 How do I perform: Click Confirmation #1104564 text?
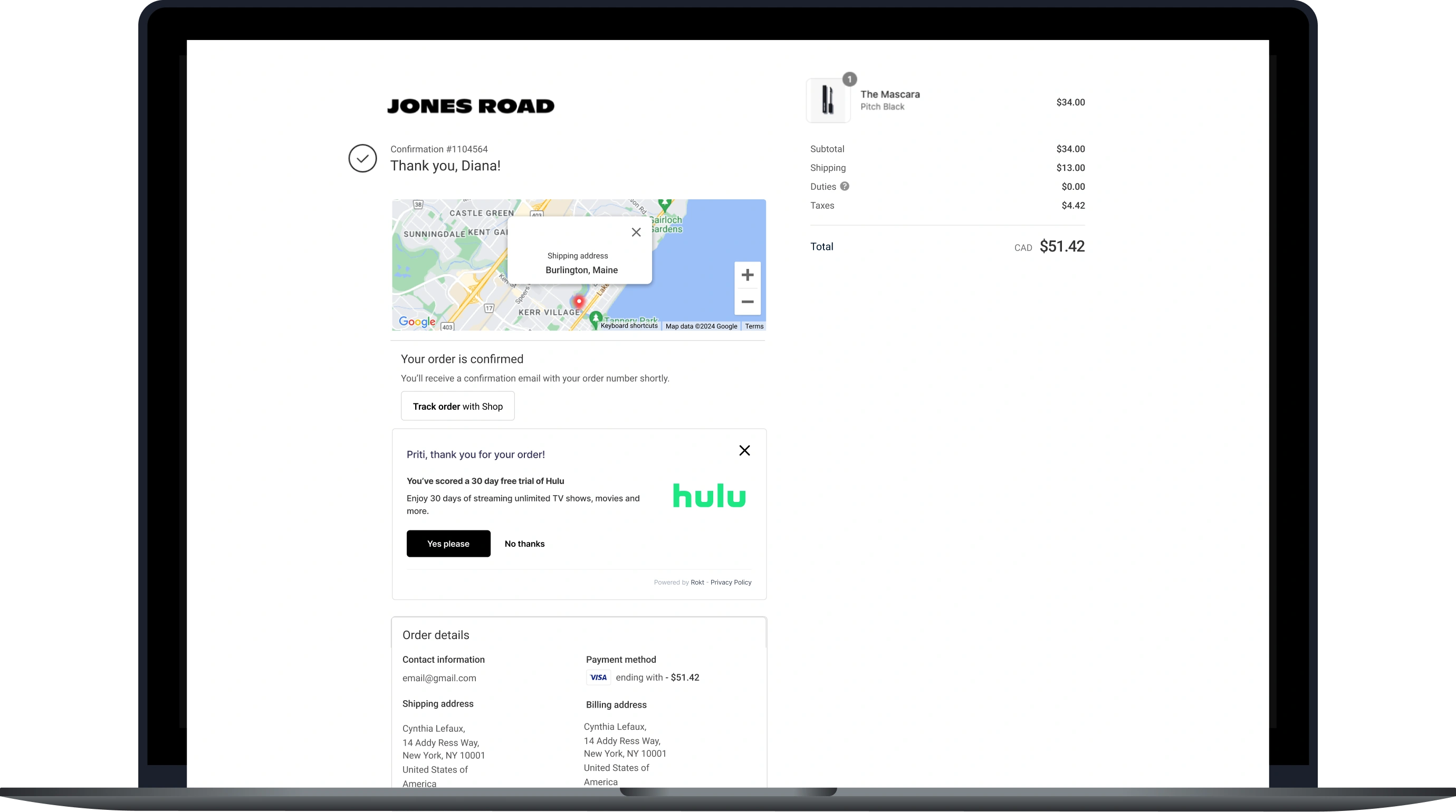point(438,149)
